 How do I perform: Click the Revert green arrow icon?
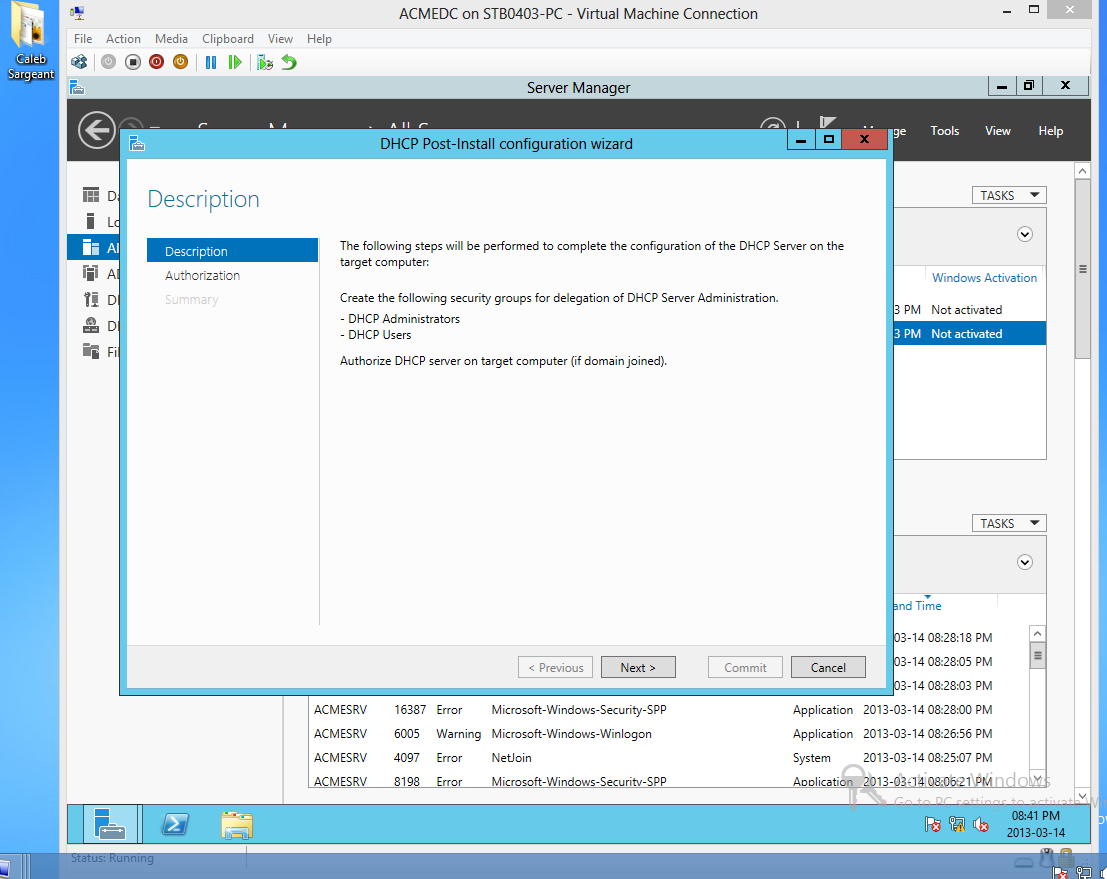click(289, 62)
